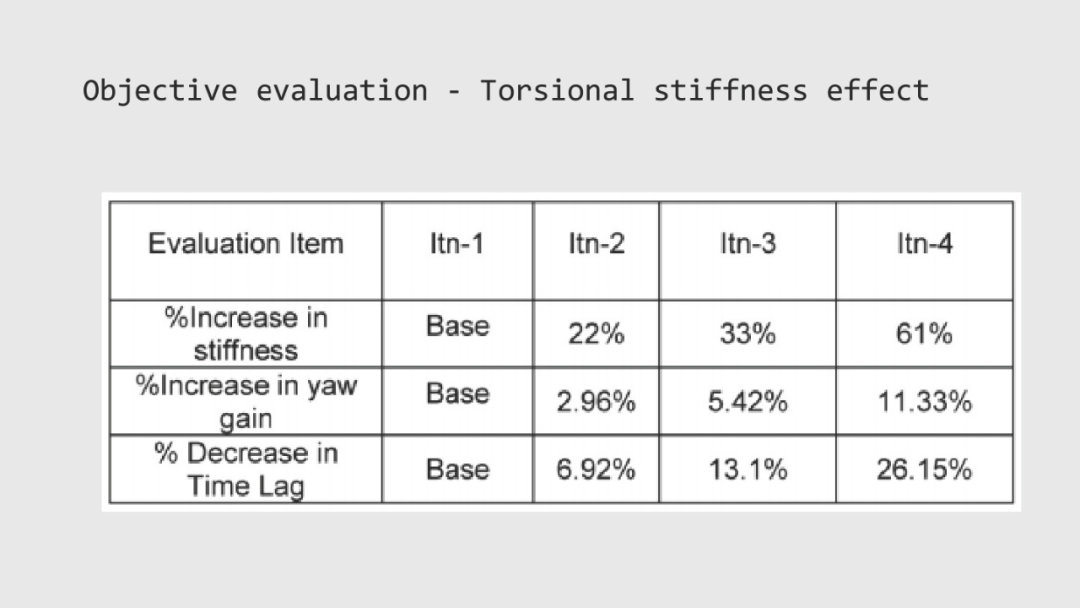This screenshot has width=1080, height=608.
Task: Select the 26.15% time lag cell
Action: tap(924, 469)
